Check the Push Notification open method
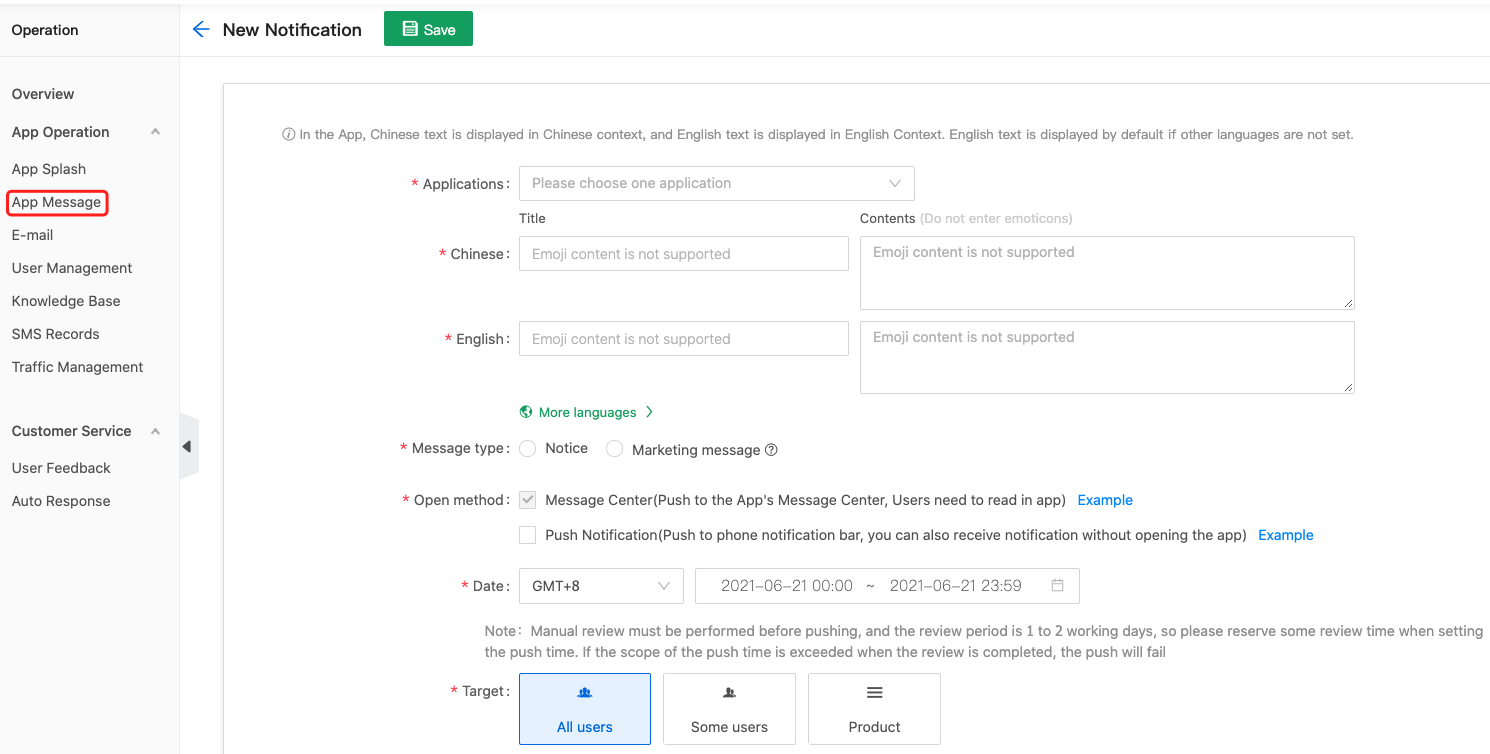The width and height of the screenshot is (1490, 754). point(527,534)
